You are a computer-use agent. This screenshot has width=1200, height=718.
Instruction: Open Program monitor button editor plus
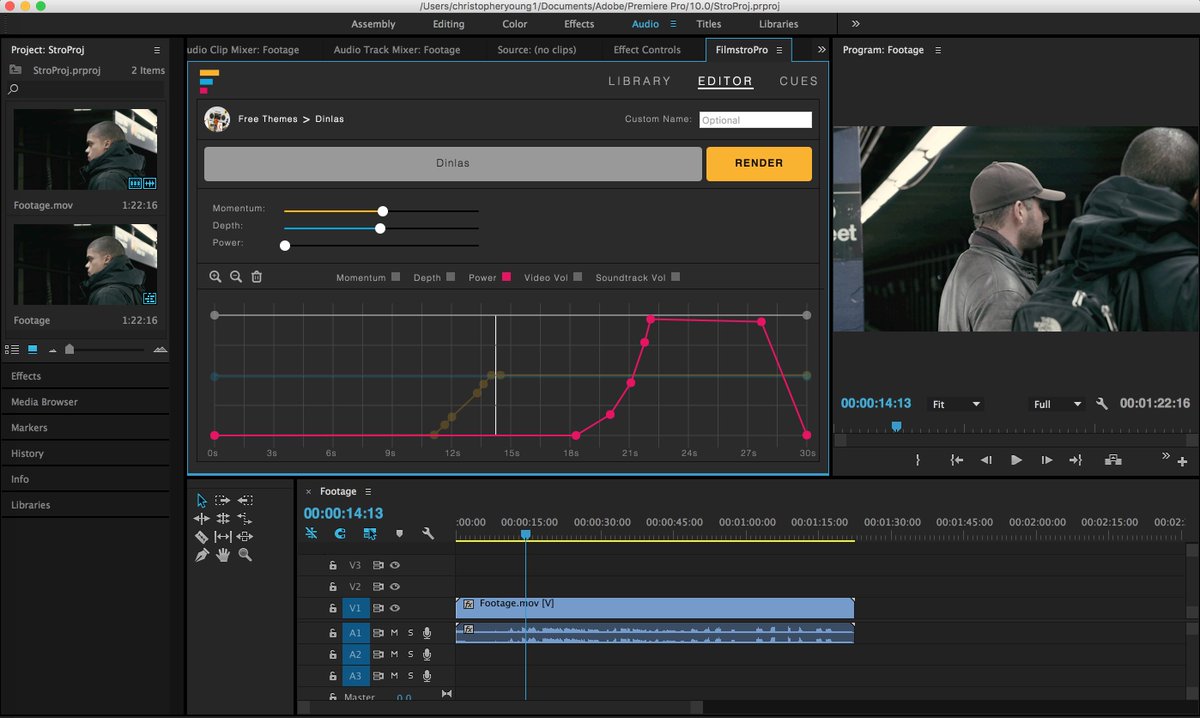[x=1182, y=462]
